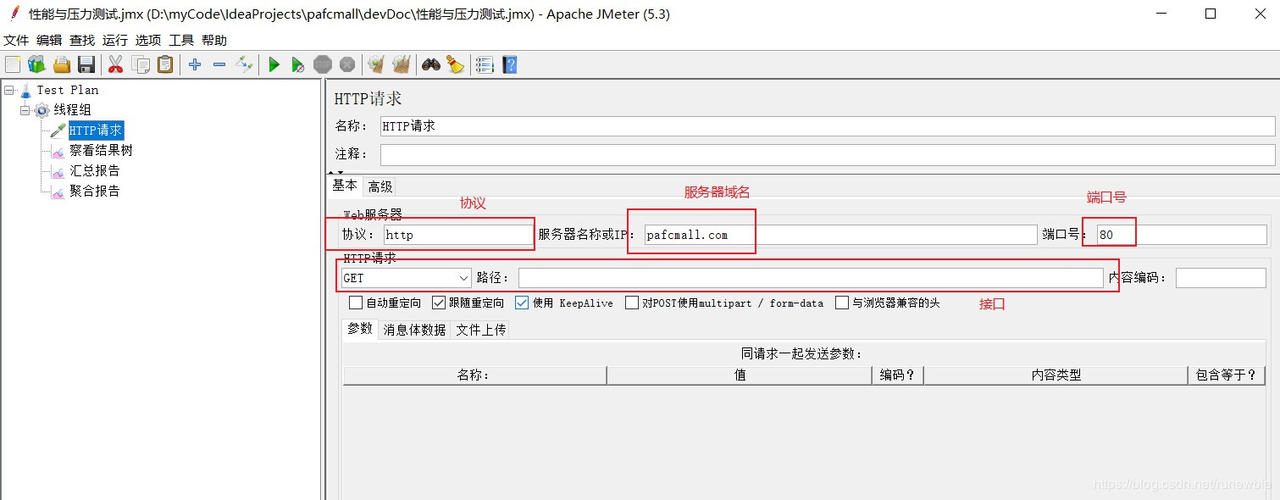The width and height of the screenshot is (1280, 500).
Task: Switch to the 消息体数据 tab
Action: coord(415,329)
